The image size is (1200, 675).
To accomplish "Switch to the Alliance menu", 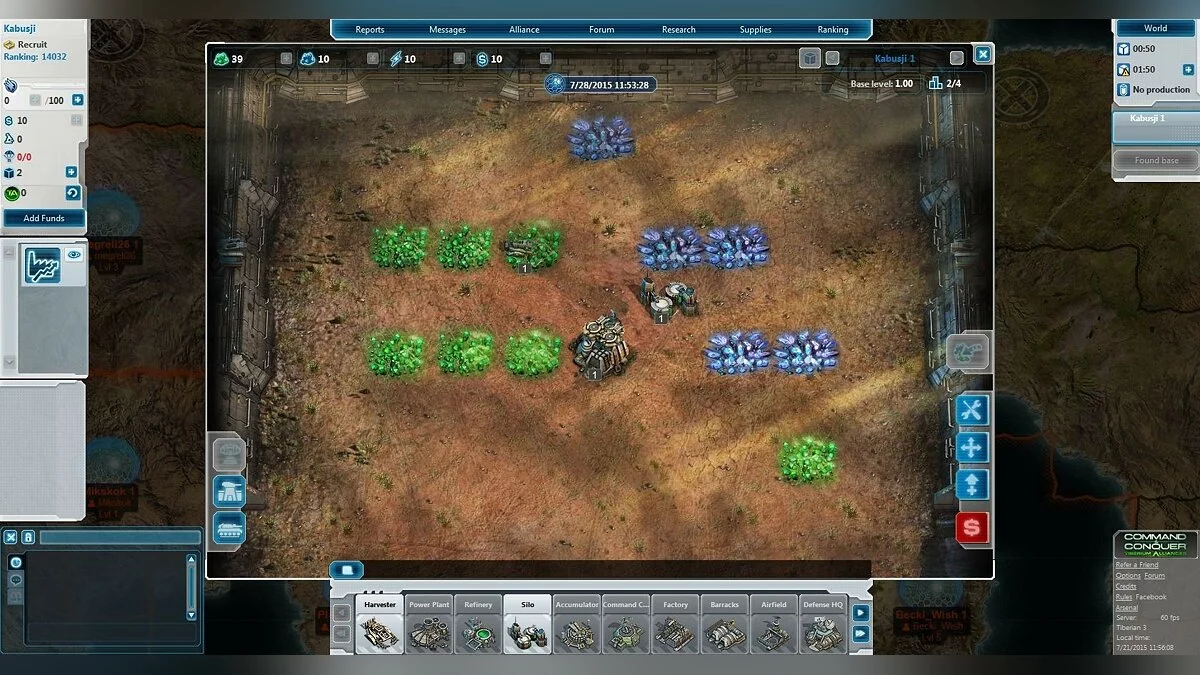I will (x=524, y=29).
